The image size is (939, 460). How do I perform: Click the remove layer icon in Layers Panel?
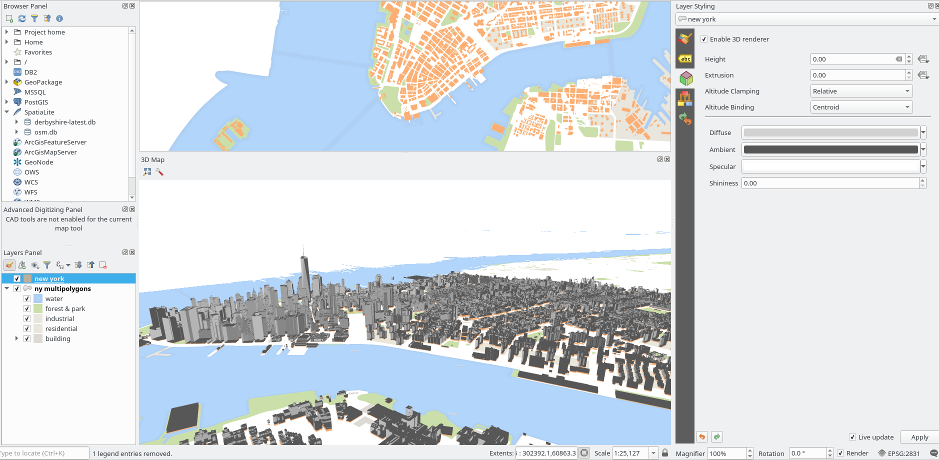click(103, 265)
